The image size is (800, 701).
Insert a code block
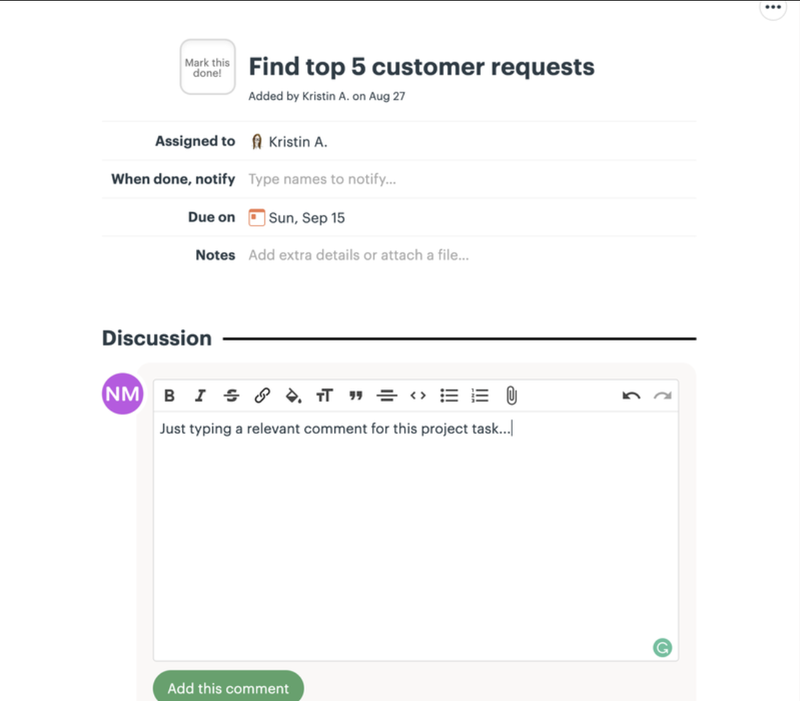pyautogui.click(x=418, y=395)
